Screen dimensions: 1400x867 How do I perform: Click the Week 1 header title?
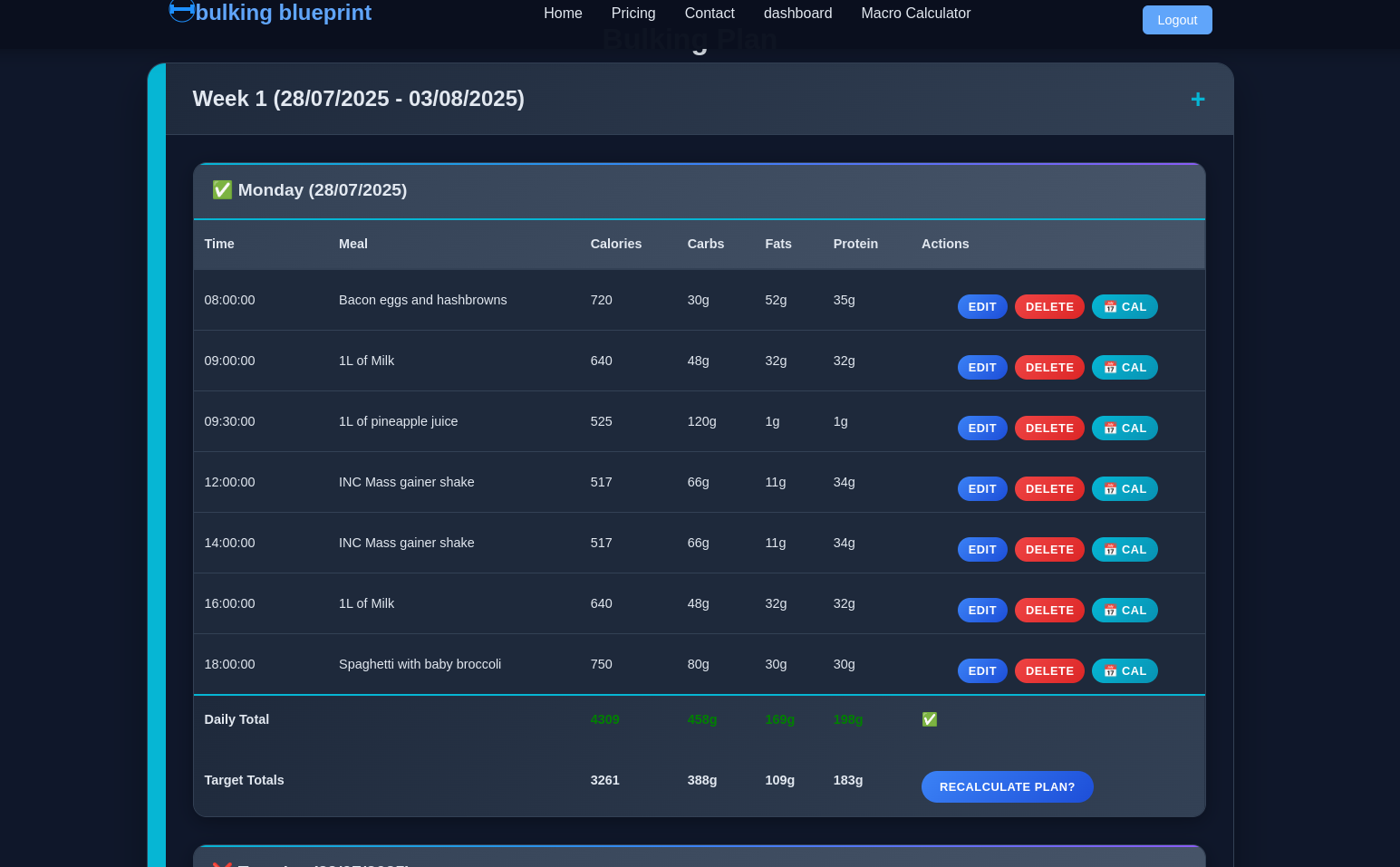358,99
